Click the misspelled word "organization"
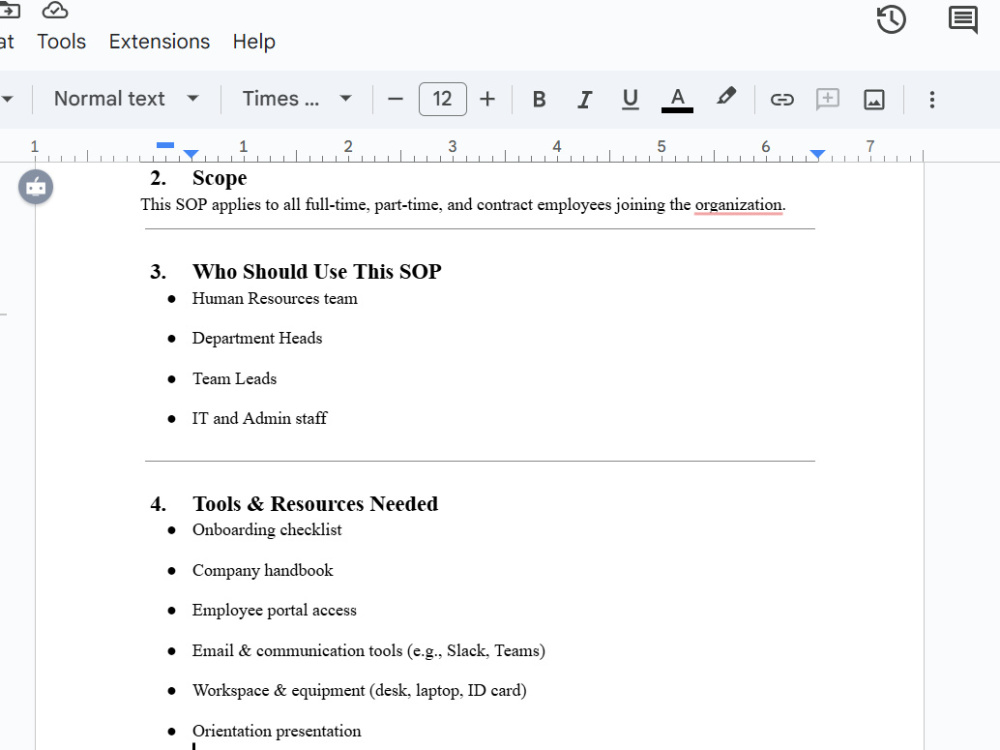Viewport: 1000px width, 750px height. coord(738,205)
